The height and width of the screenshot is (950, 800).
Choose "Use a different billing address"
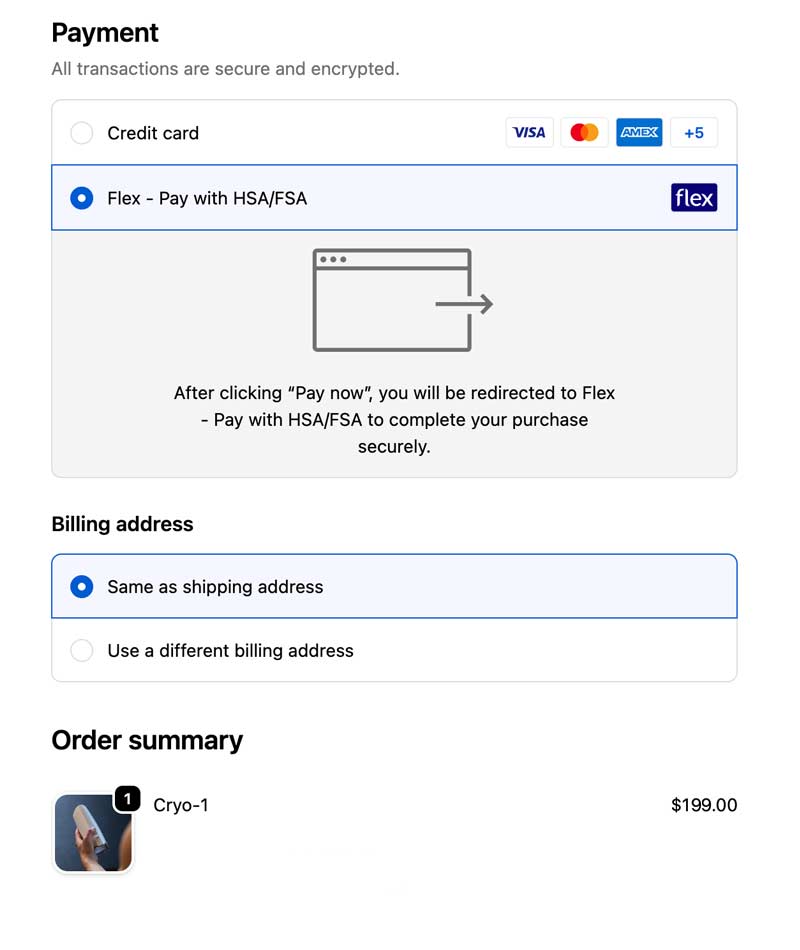pyautogui.click(x=81, y=650)
